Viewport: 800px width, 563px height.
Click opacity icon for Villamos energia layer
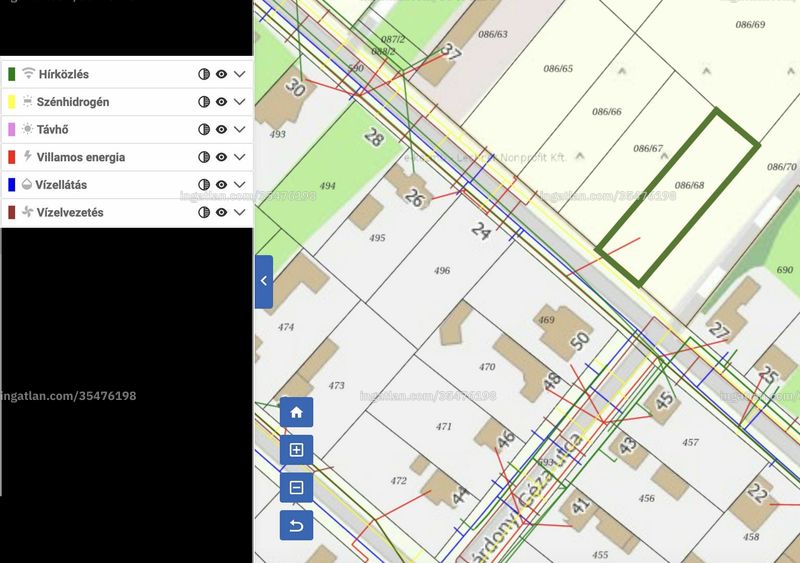pyautogui.click(x=204, y=157)
